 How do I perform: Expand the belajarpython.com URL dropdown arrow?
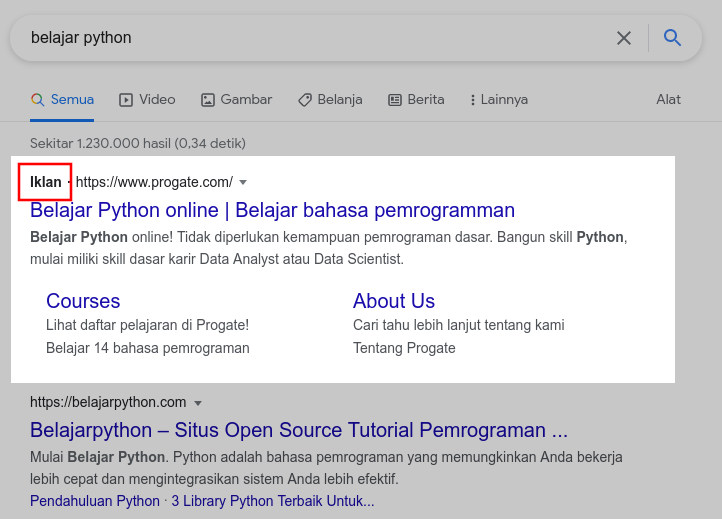coord(198,403)
